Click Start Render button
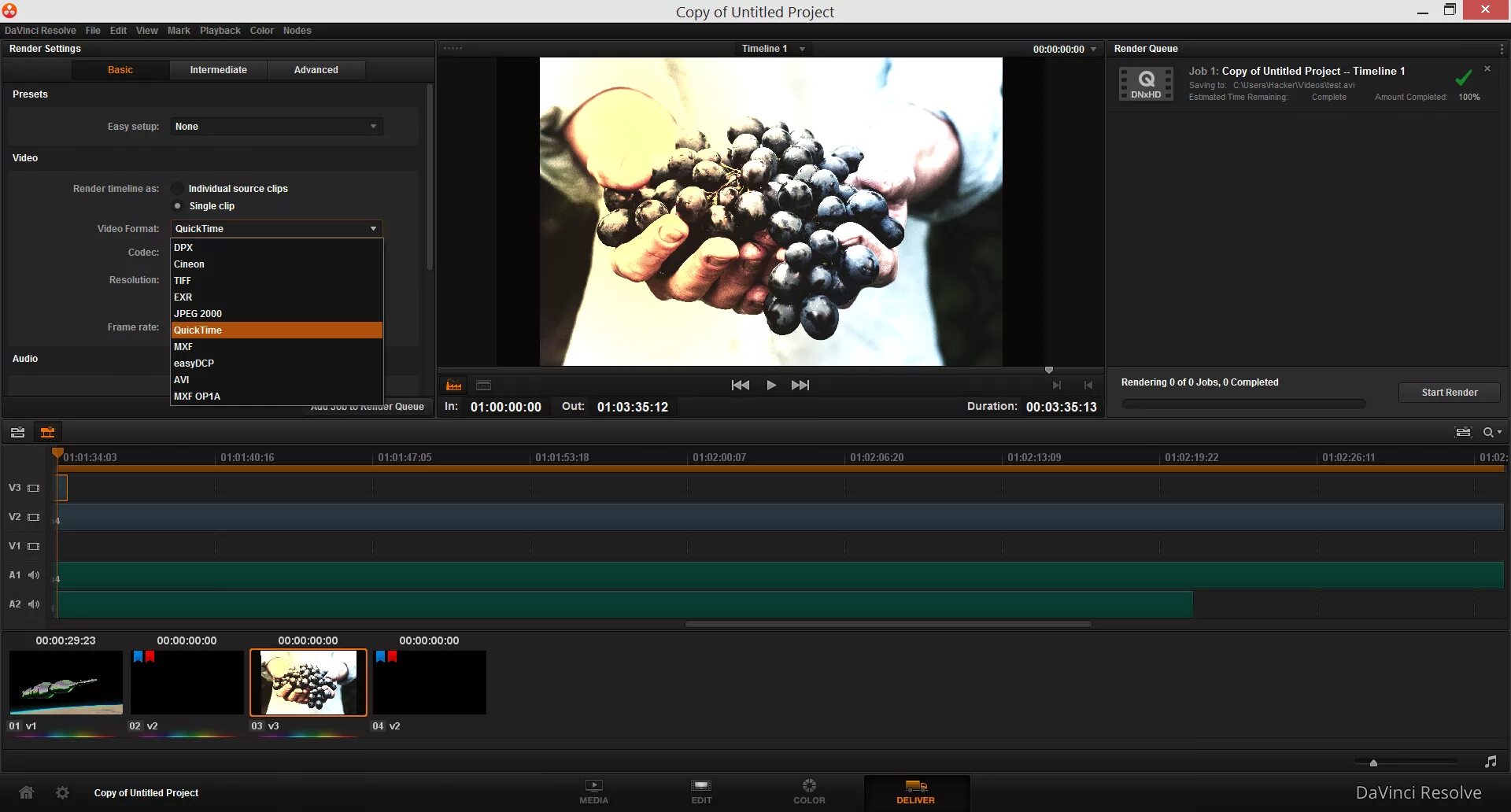The height and width of the screenshot is (812, 1511). coord(1450,393)
